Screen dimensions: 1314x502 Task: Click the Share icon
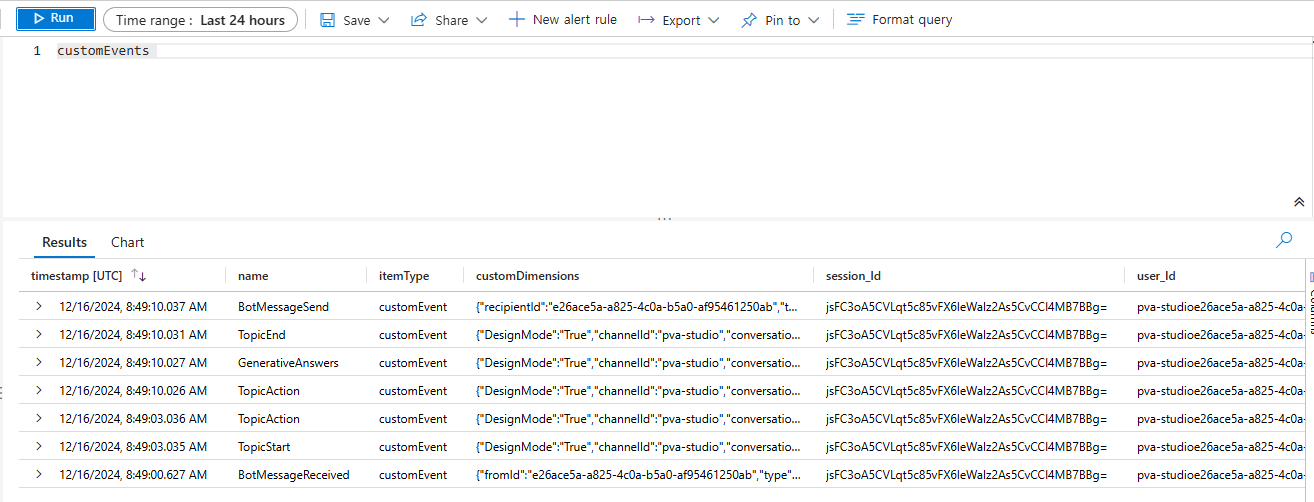419,20
